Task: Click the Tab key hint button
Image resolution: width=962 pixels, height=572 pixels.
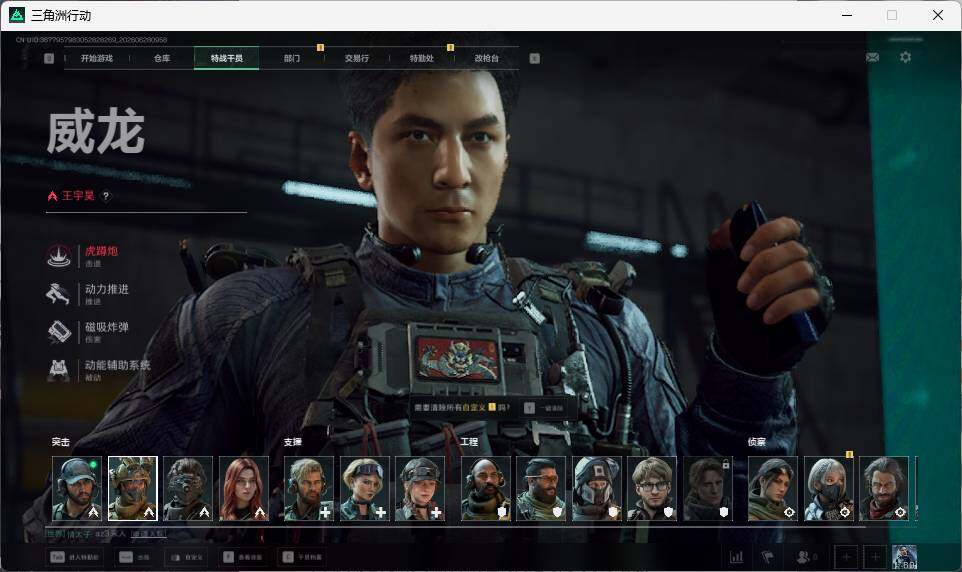Action: click(75, 557)
